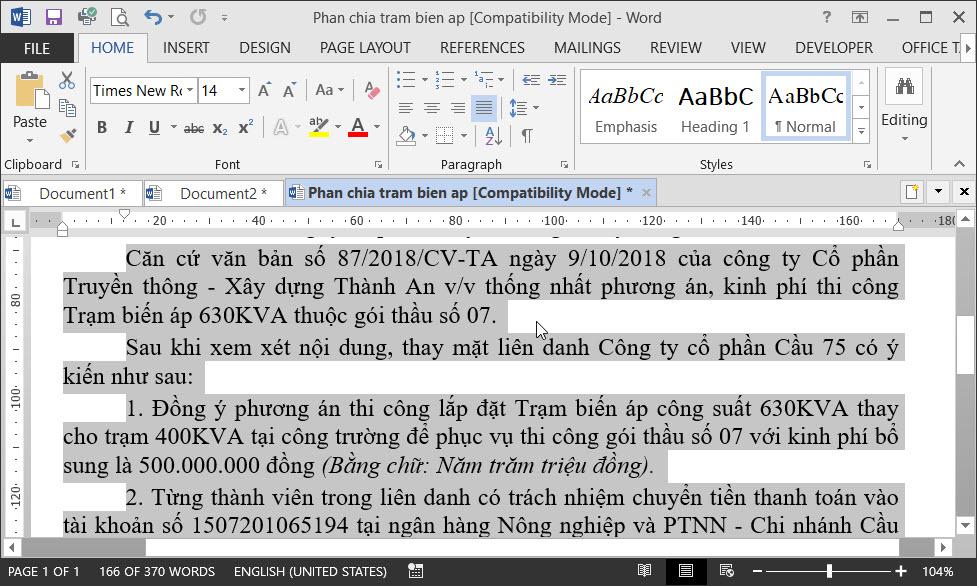
Task: Switch to the MAILINGS ribbon tab
Action: coord(588,47)
